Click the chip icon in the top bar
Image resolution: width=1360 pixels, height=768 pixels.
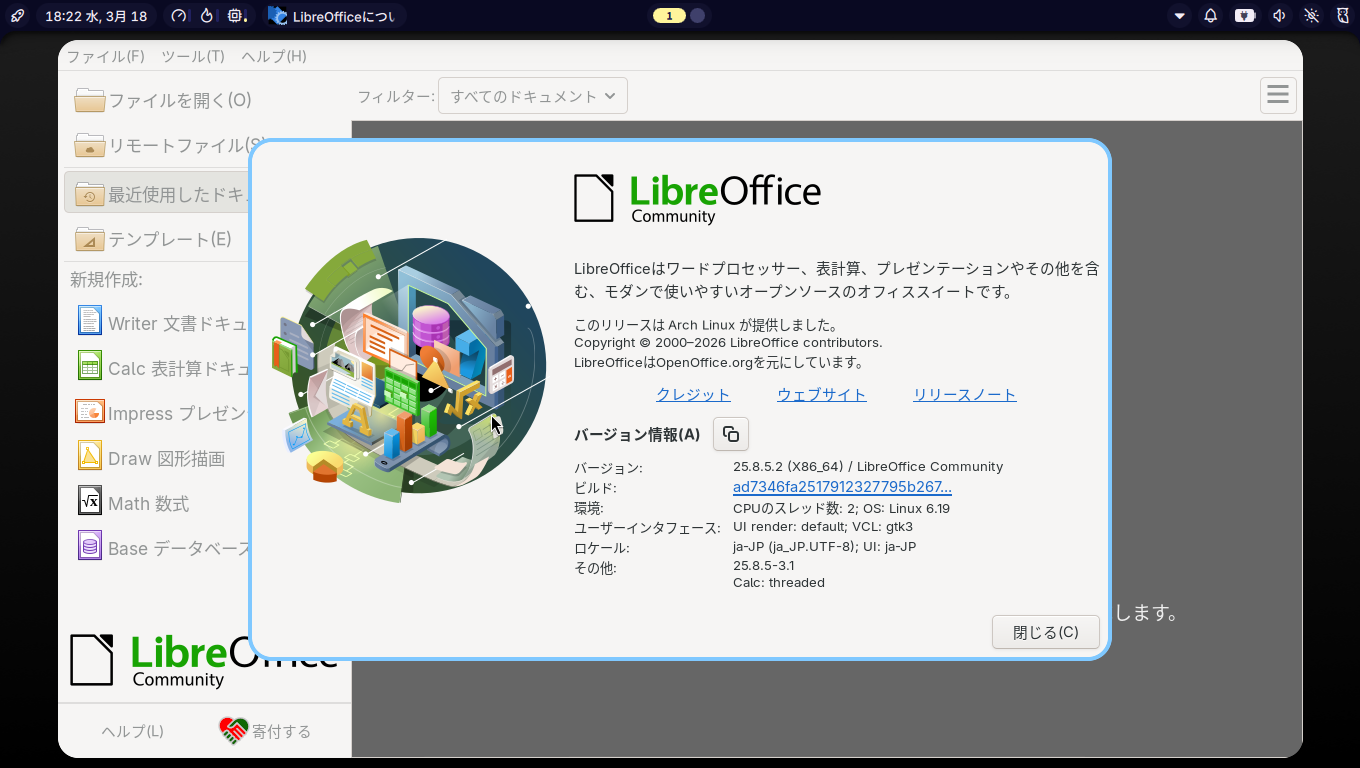[x=236, y=16]
